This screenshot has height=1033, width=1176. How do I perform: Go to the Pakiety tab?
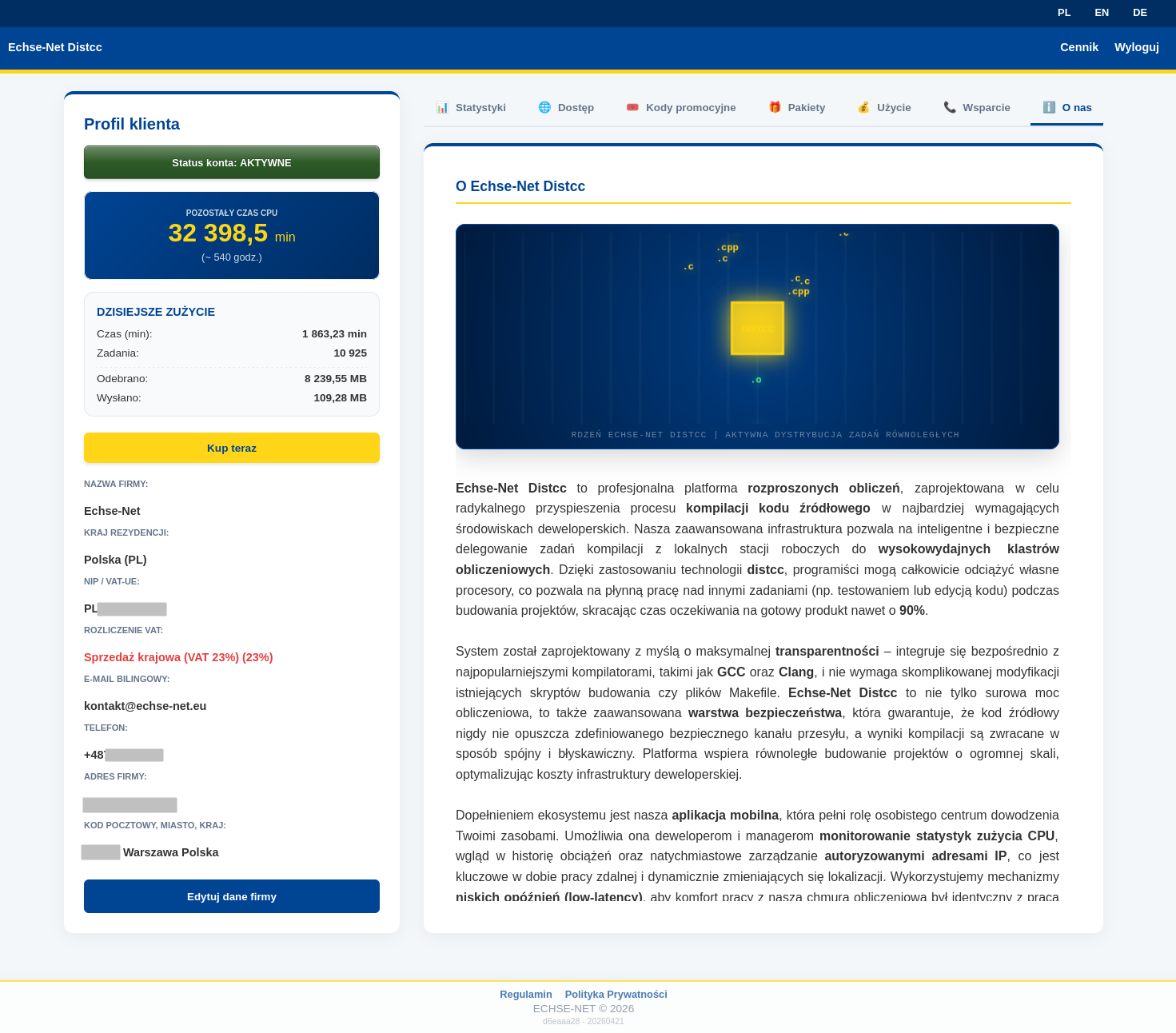(x=806, y=108)
